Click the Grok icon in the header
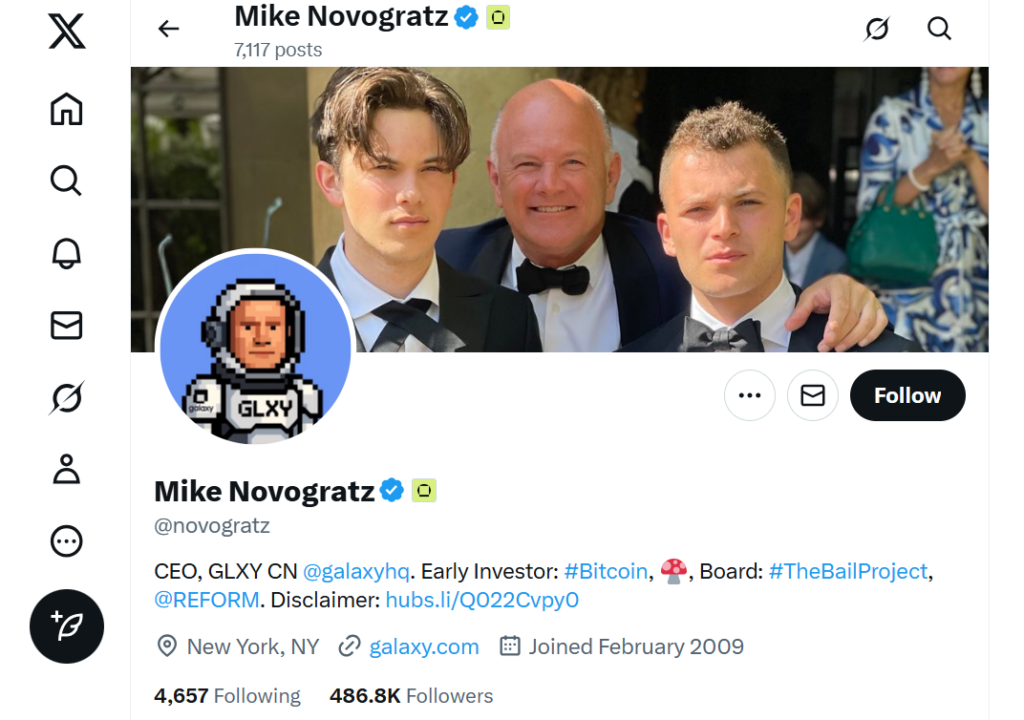 (877, 29)
